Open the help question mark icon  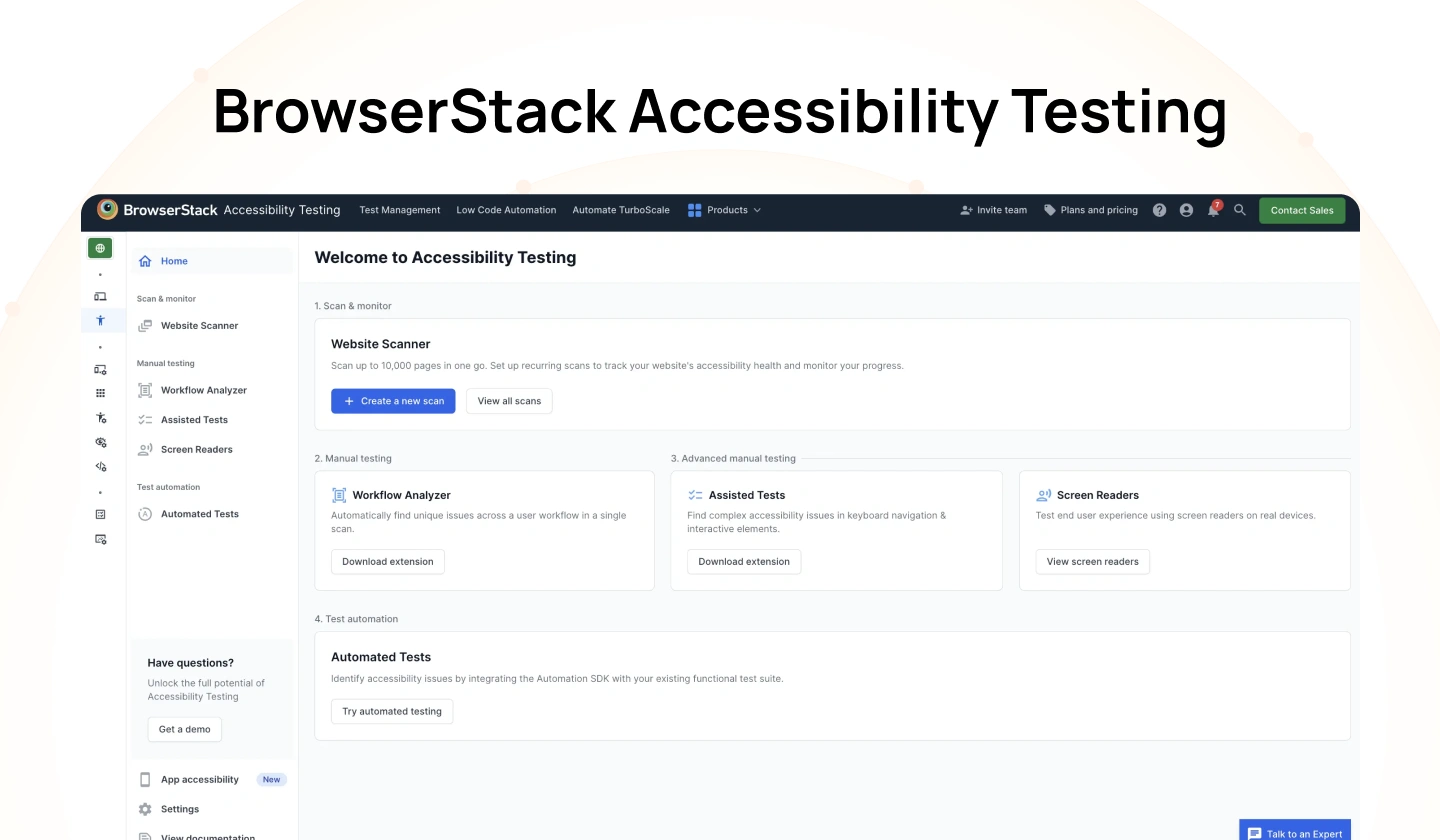pos(1159,210)
